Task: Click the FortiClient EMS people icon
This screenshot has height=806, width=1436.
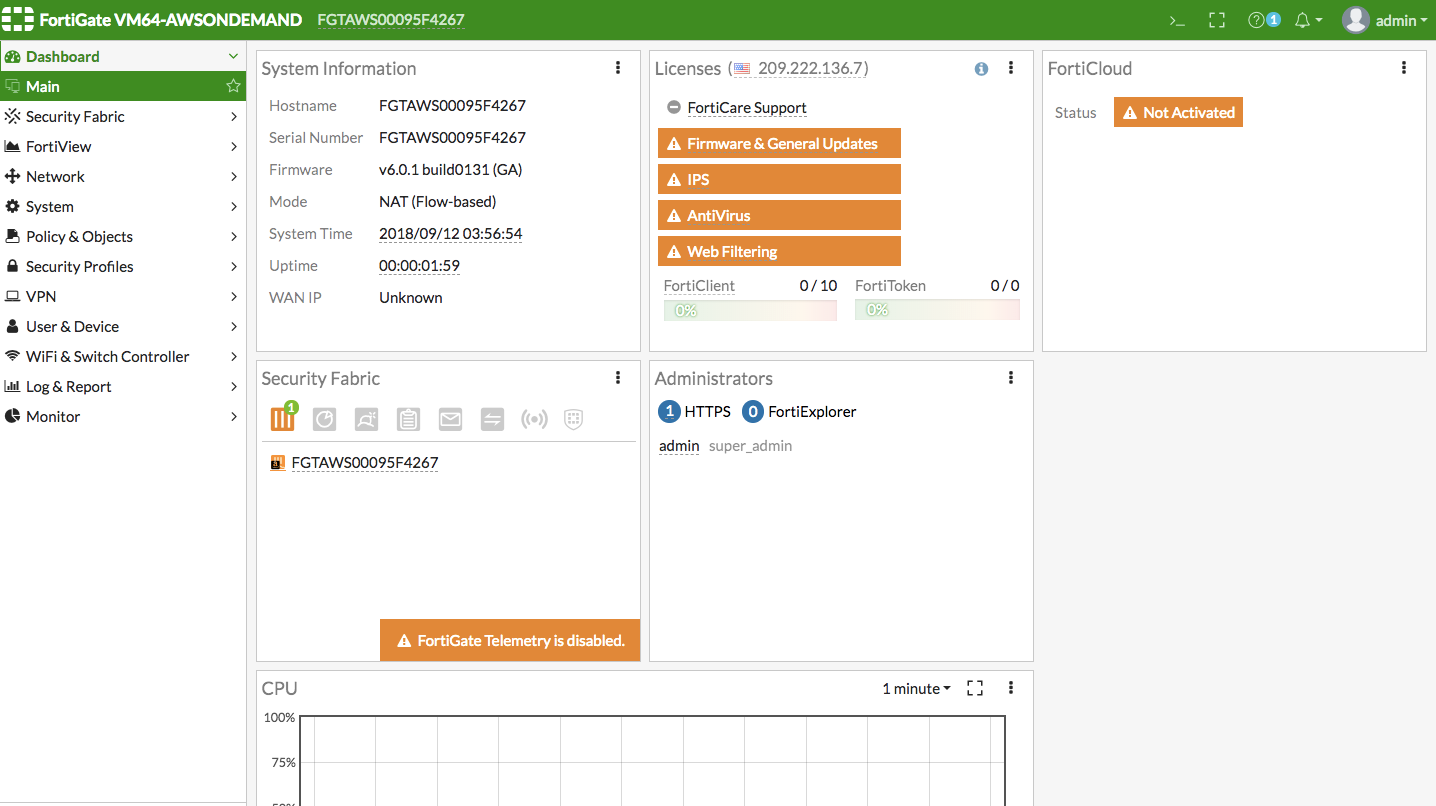Action: (x=366, y=419)
